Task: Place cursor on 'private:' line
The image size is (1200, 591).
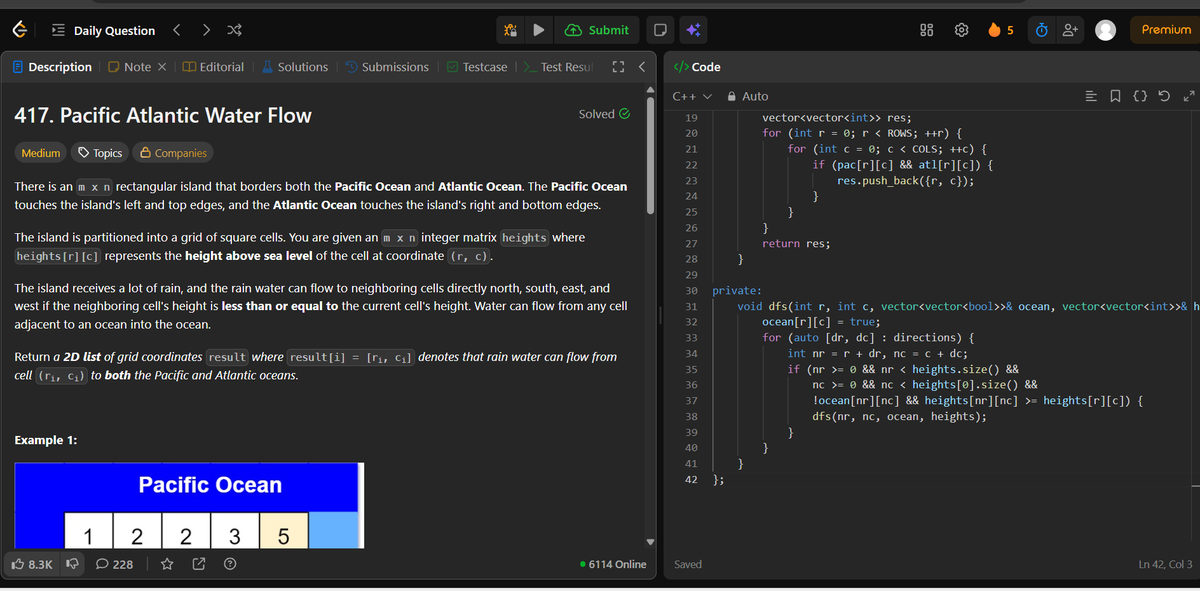Action: [x=736, y=290]
